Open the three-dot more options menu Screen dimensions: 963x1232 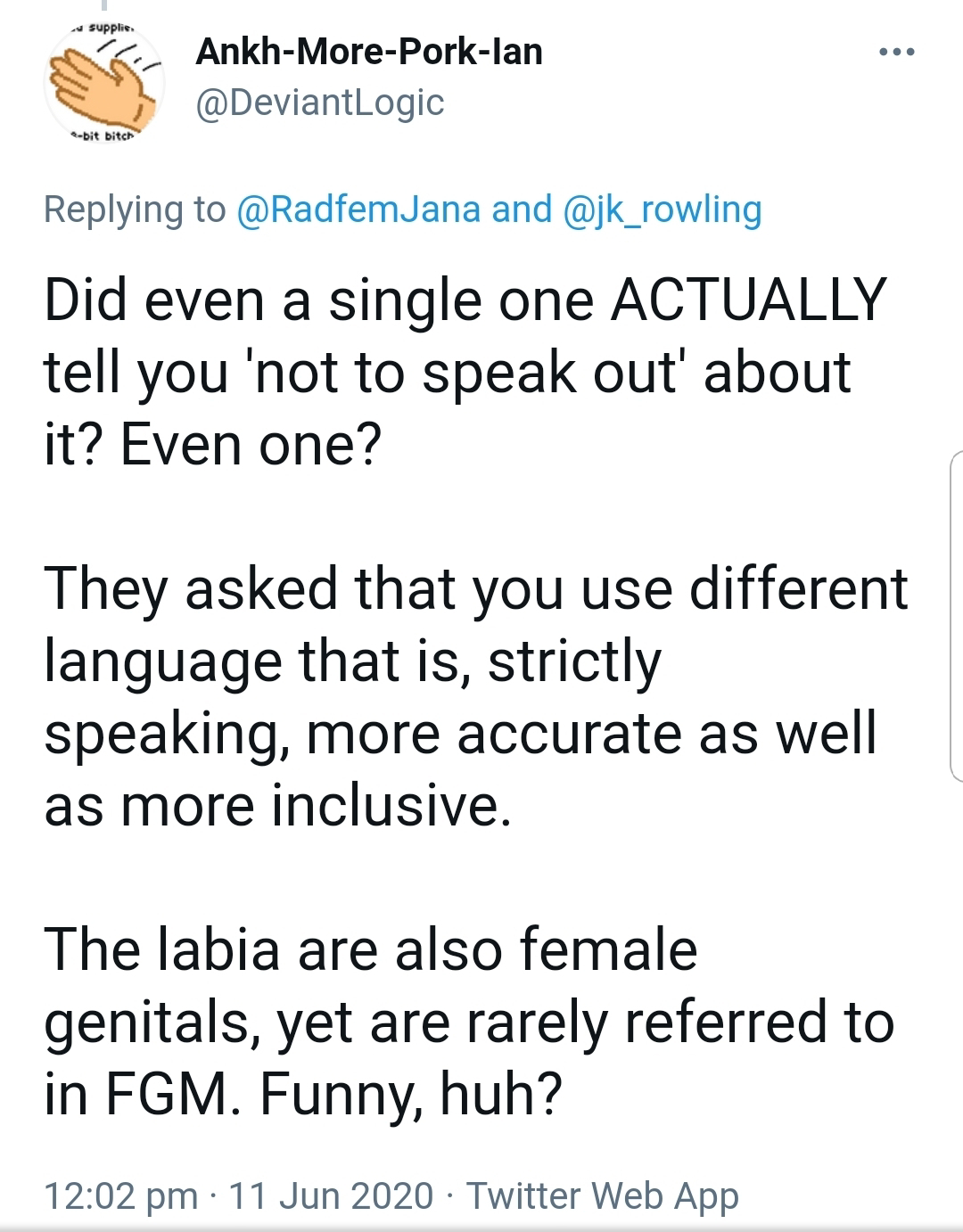pyautogui.click(x=896, y=53)
